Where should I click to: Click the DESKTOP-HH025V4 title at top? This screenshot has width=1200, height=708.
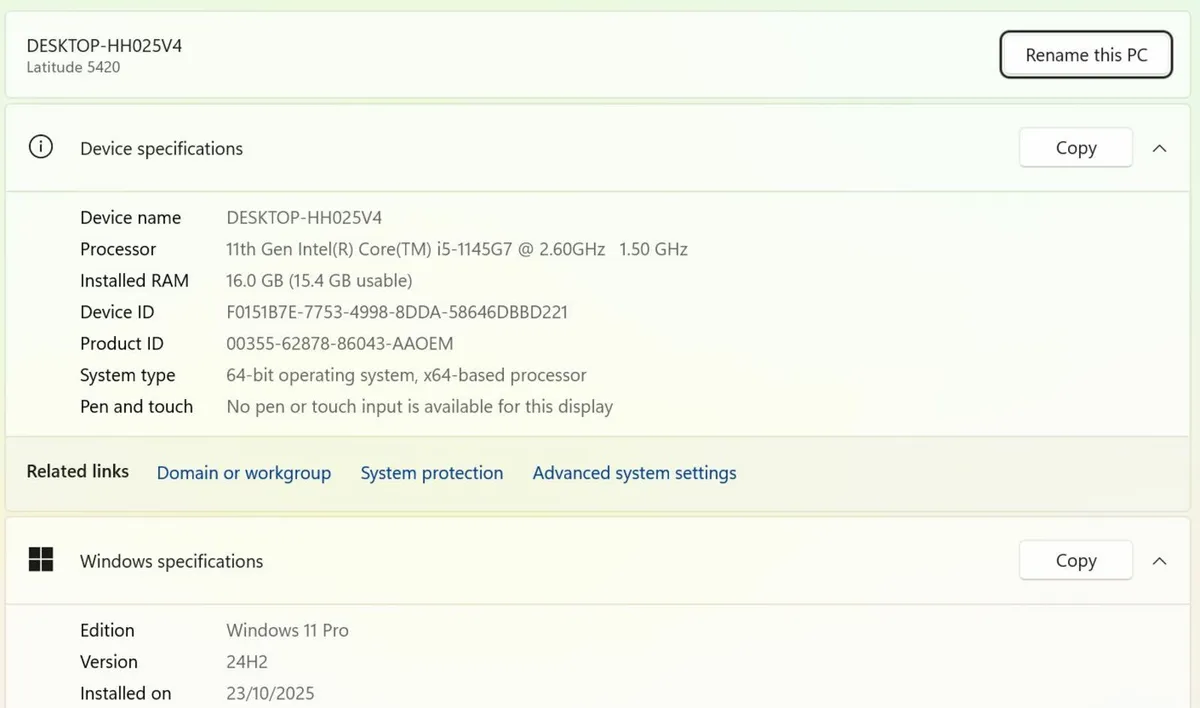coord(104,45)
